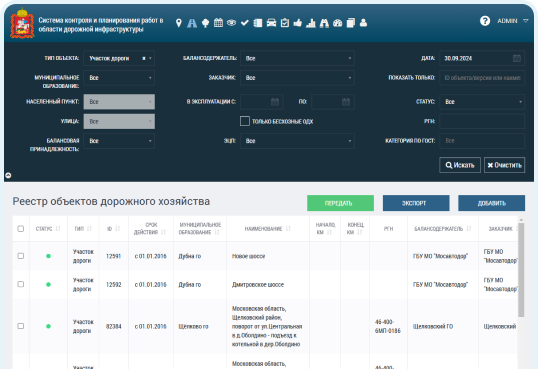Open the ЭЦП dropdown
Image resolution: width=538 pixels, height=369 pixels.
[x=297, y=141]
